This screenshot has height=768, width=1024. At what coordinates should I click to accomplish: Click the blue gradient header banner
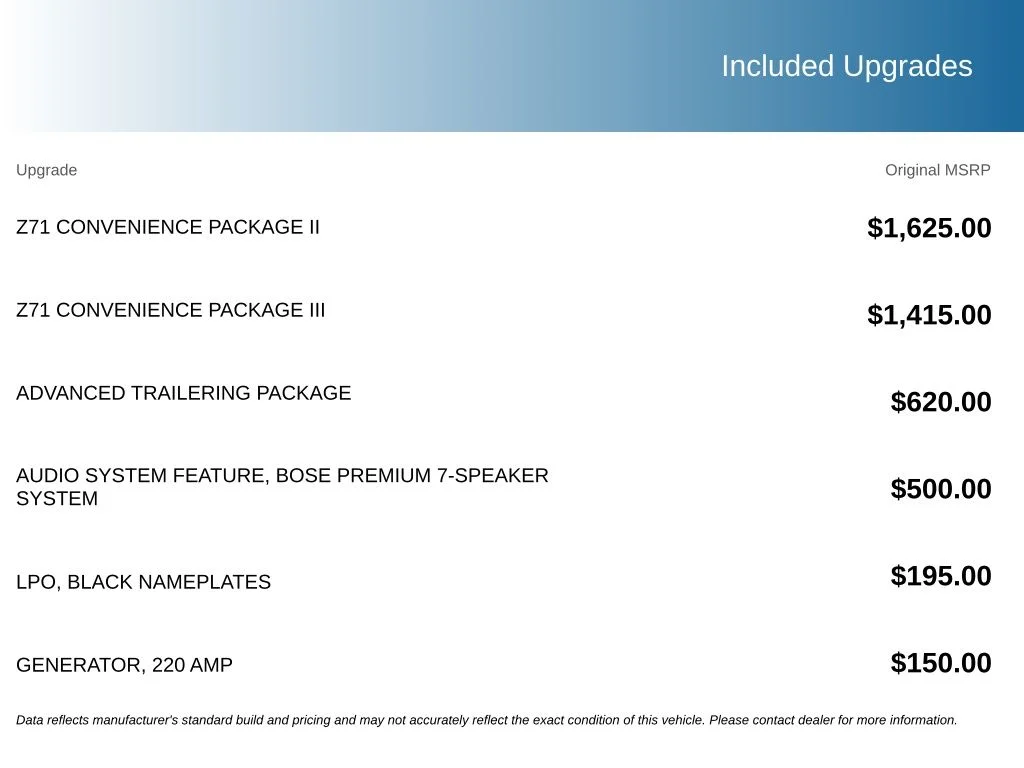512,65
